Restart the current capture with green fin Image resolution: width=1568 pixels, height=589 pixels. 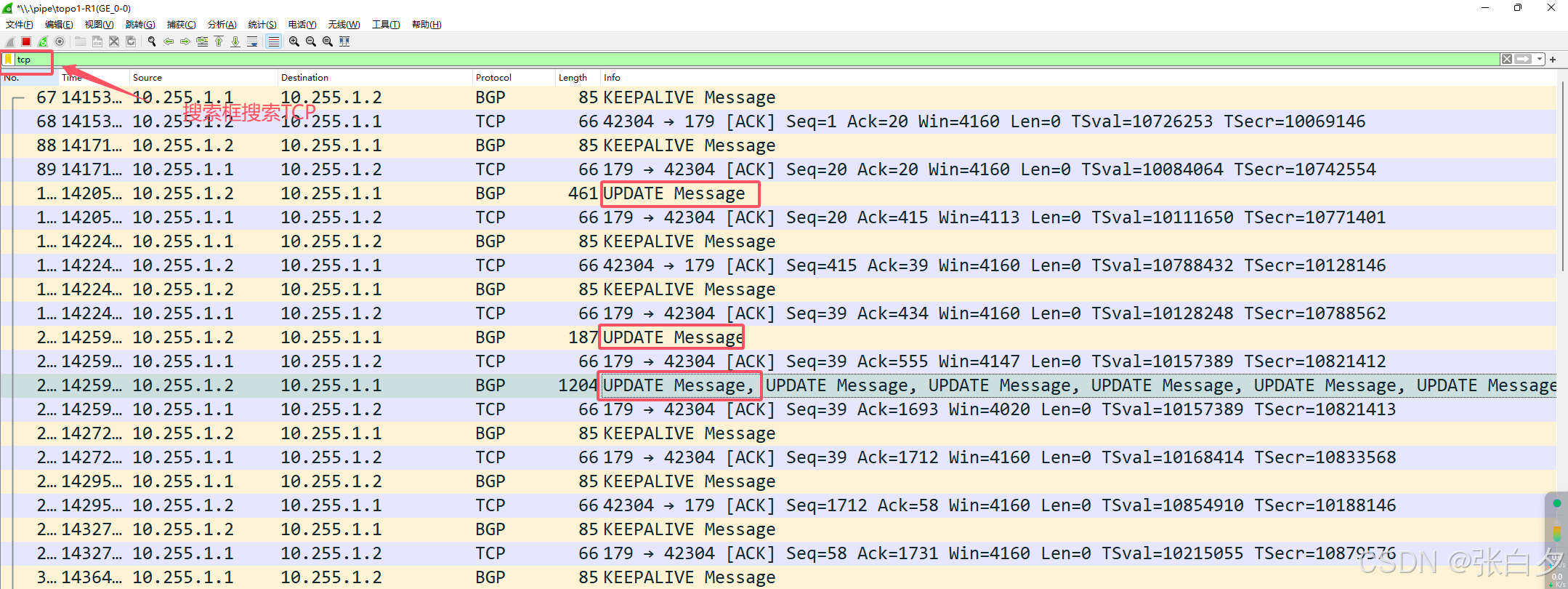click(x=43, y=41)
